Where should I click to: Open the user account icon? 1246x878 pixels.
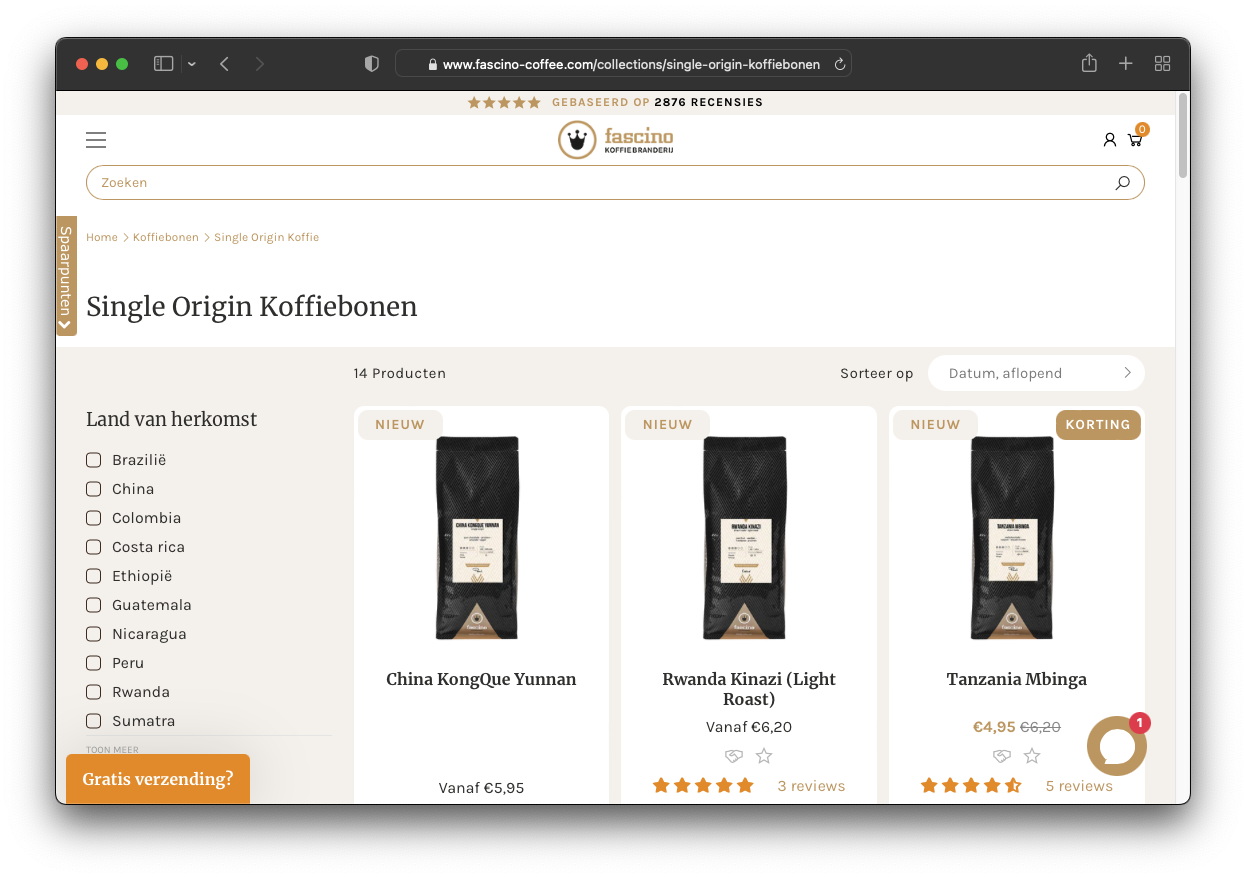coord(1109,140)
